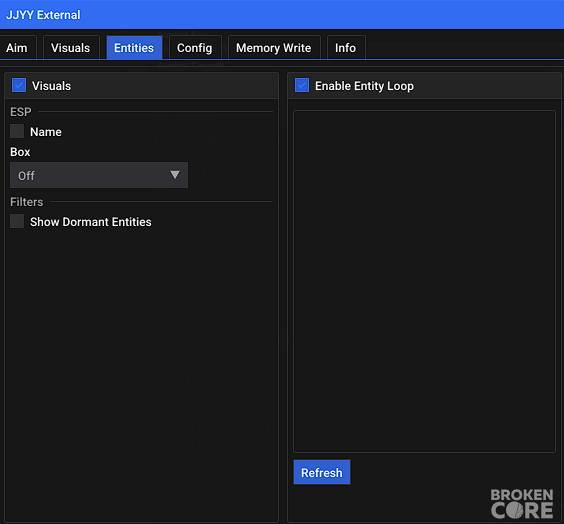Click the ESP section heading
This screenshot has height=524, width=564.
21,112
